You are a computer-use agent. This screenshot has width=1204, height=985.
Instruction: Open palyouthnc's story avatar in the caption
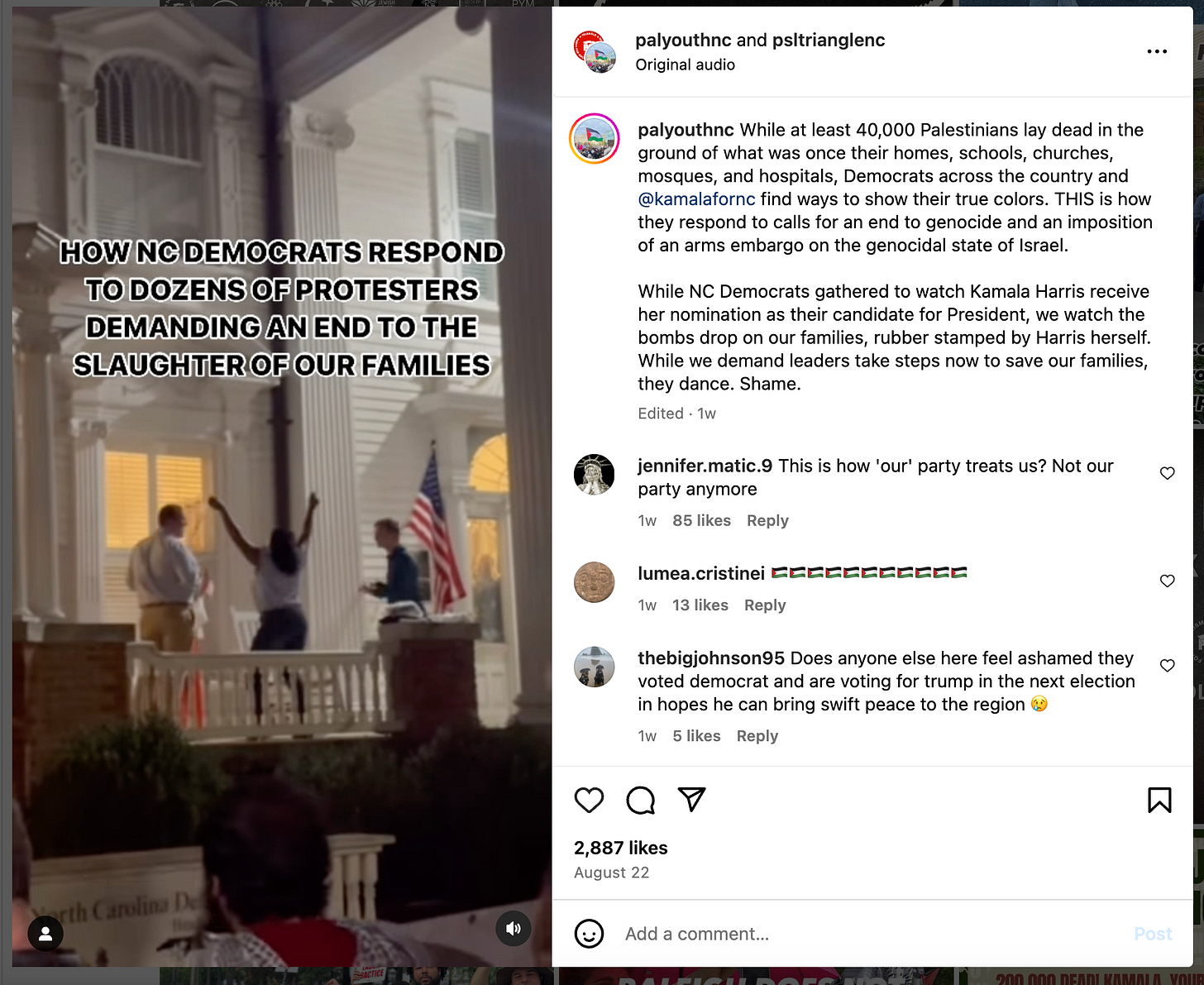[595, 139]
